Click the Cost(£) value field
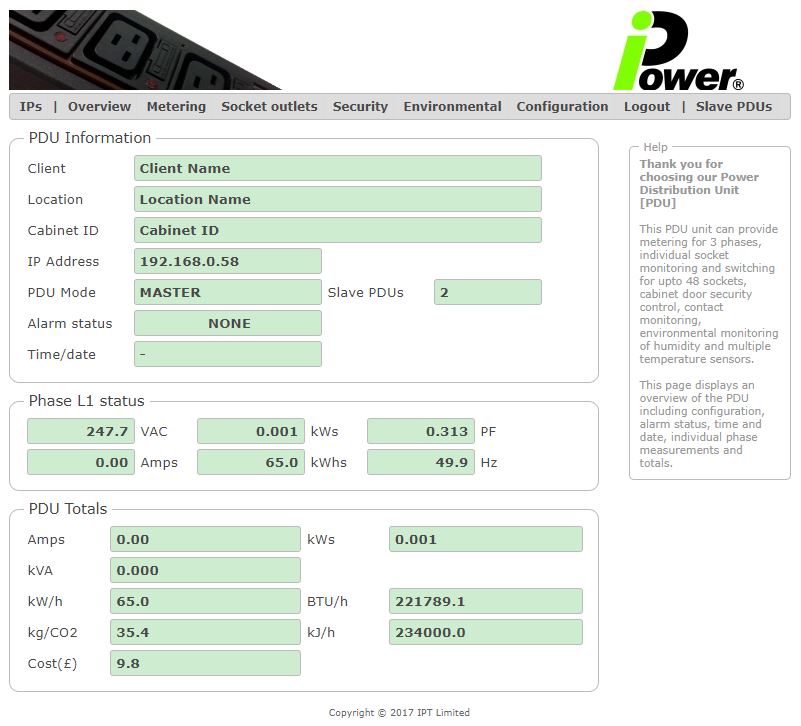This screenshot has width=801, height=726. tap(205, 663)
